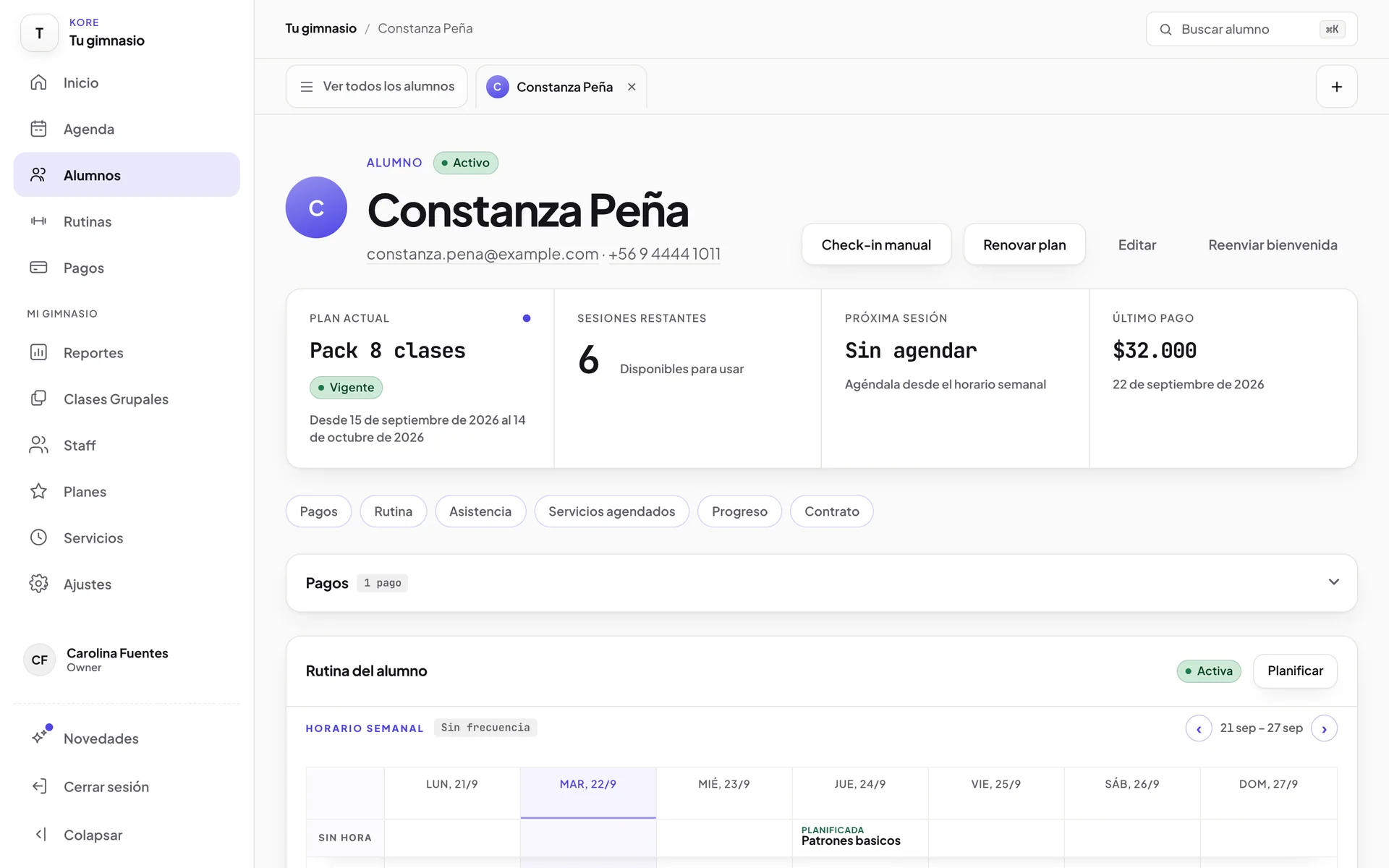Open the Carolina Fuentes owner profile
This screenshot has width=1389, height=868.
click(127, 660)
